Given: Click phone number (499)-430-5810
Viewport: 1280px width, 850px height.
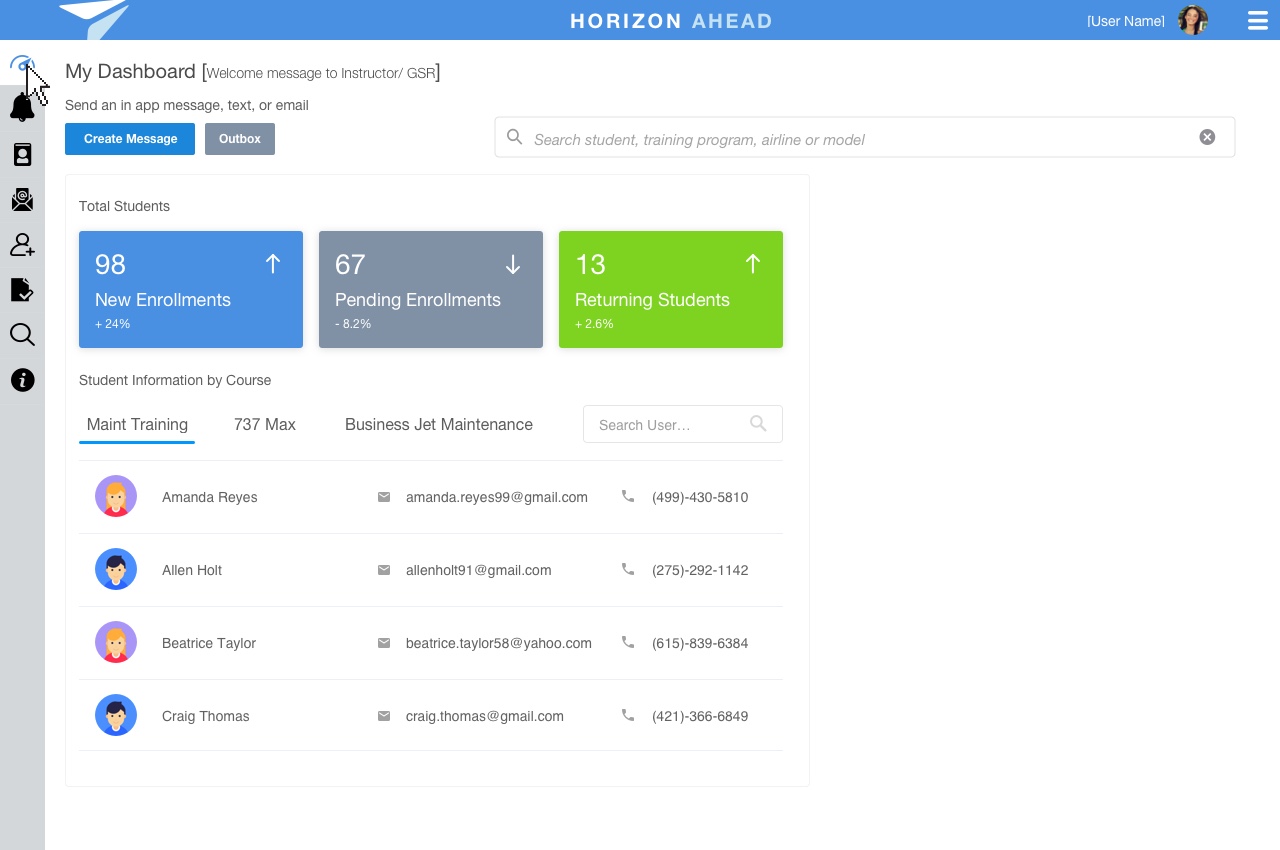Looking at the screenshot, I should pyautogui.click(x=700, y=497).
